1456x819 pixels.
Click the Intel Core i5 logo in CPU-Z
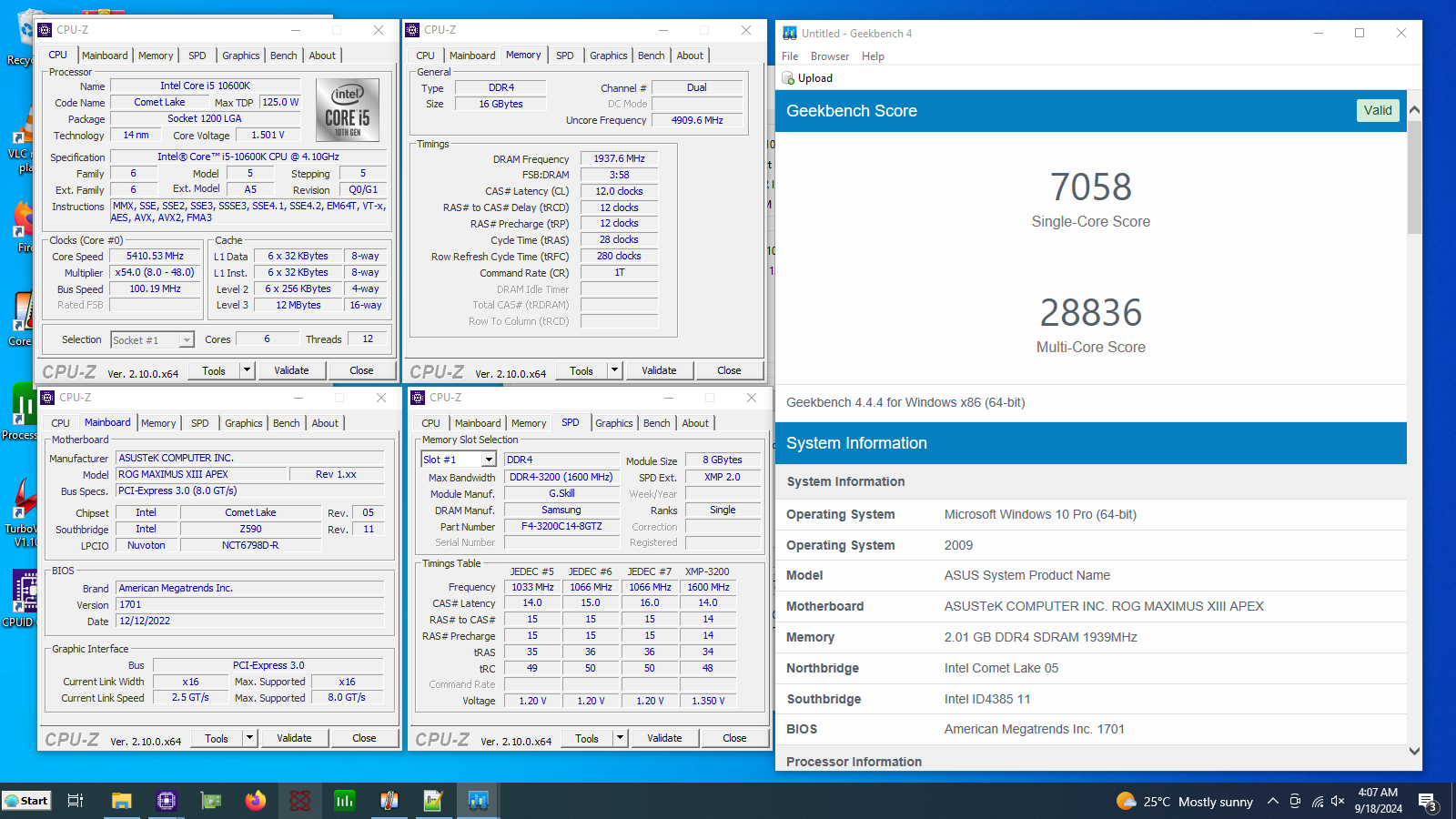pyautogui.click(x=348, y=110)
